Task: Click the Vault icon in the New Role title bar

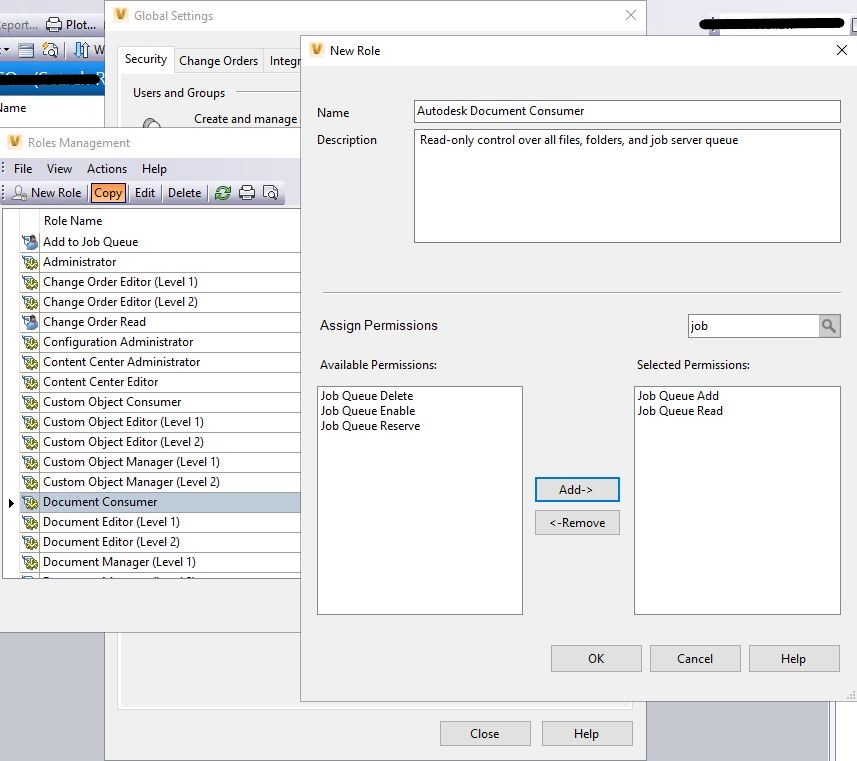Action: pyautogui.click(x=316, y=50)
